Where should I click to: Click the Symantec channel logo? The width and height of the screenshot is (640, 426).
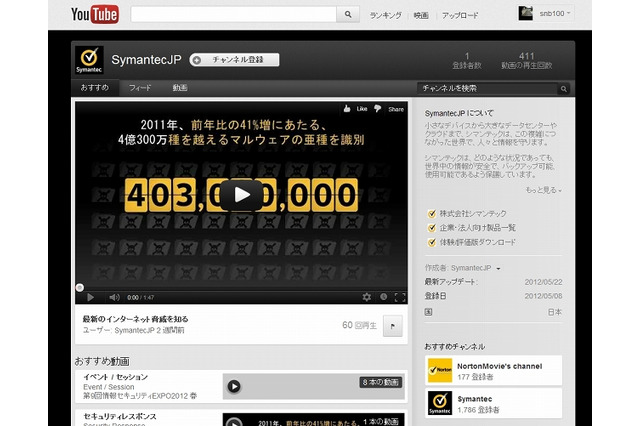click(89, 60)
